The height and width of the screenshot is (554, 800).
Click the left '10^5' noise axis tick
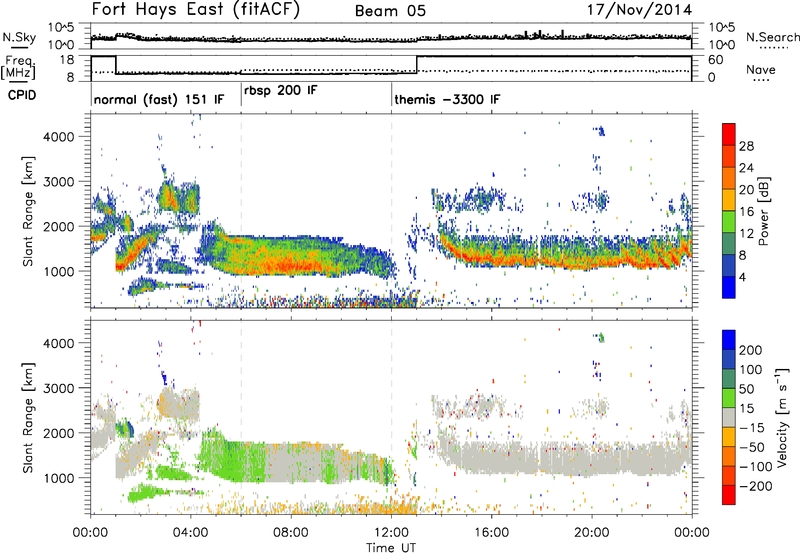[61, 27]
